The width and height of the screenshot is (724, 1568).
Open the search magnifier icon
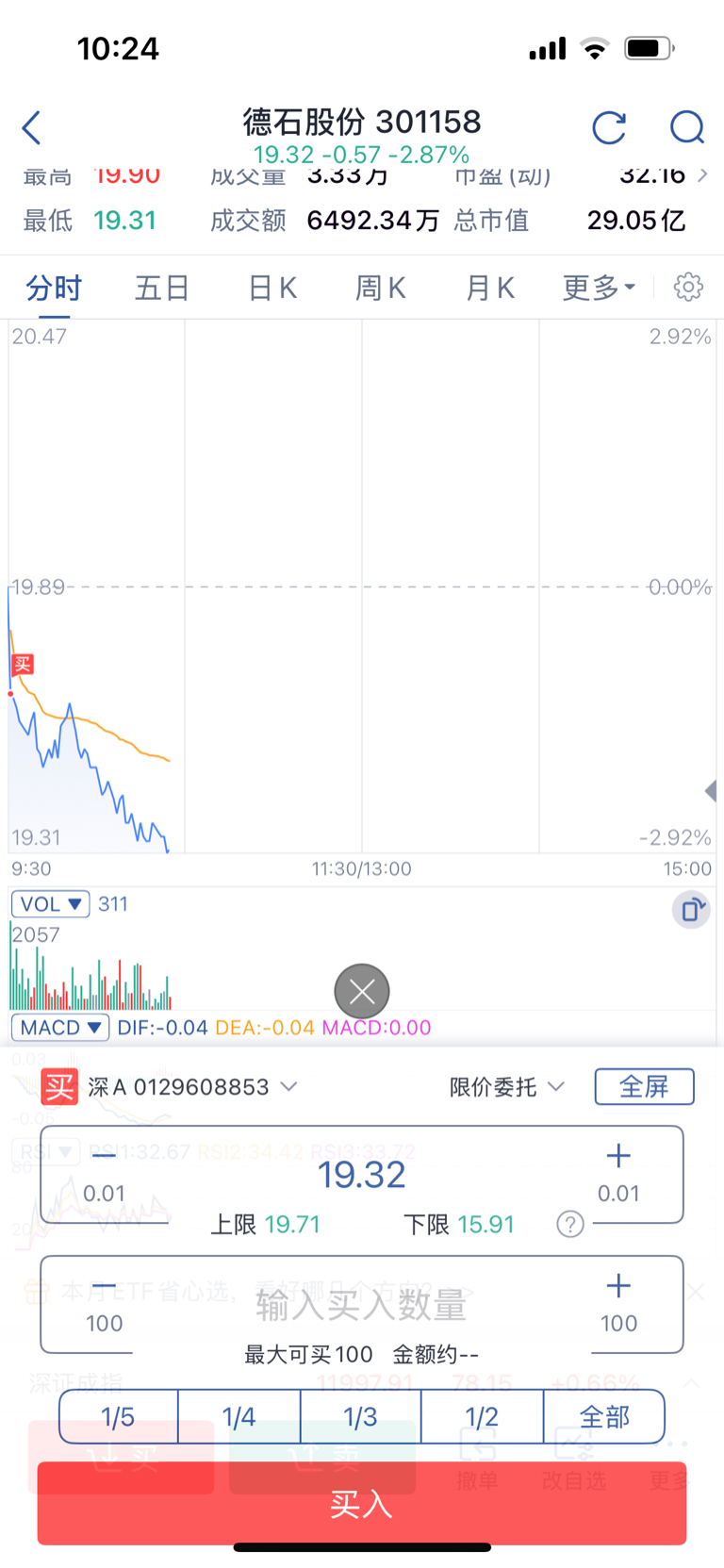(x=687, y=127)
